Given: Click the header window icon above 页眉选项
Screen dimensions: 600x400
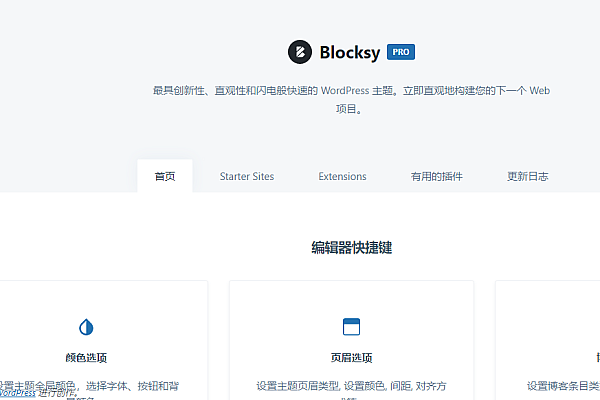Looking at the screenshot, I should click(x=351, y=327).
